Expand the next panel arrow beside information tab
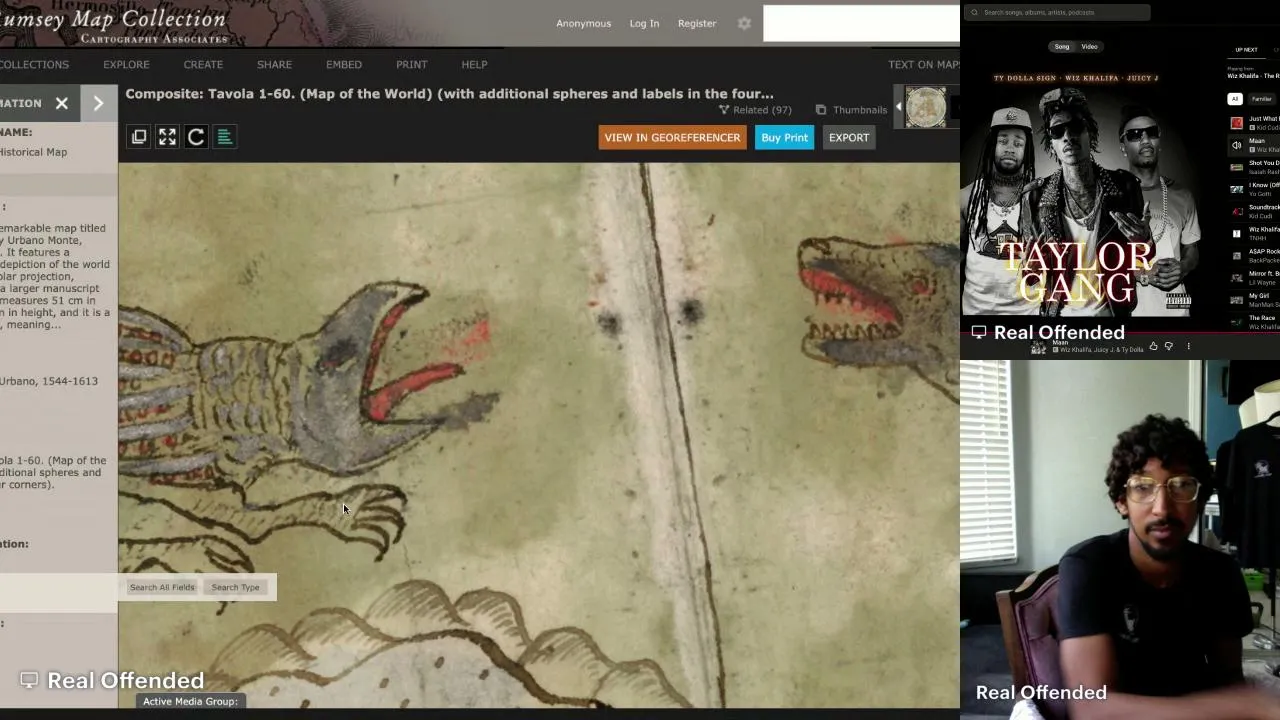 (98, 103)
